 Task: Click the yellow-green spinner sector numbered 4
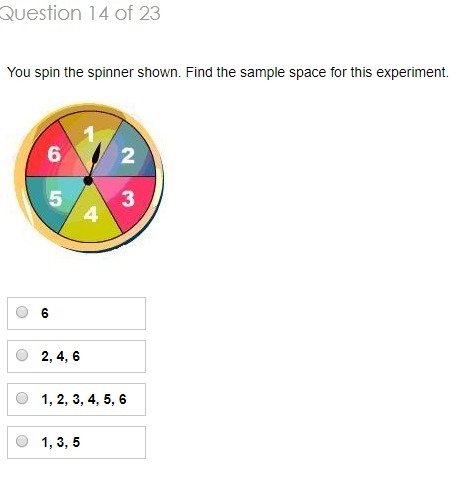91,217
